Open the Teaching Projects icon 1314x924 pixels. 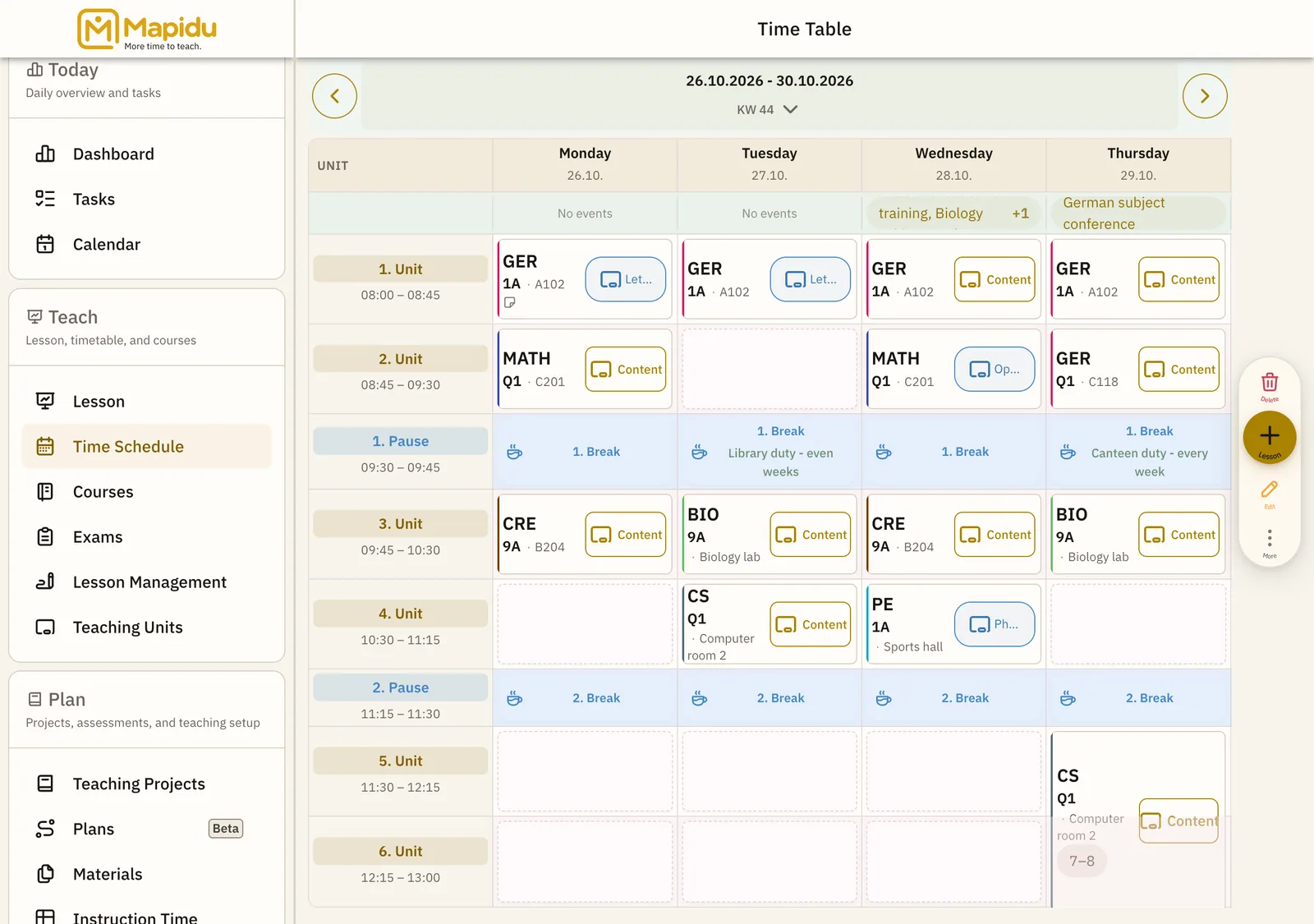[45, 784]
